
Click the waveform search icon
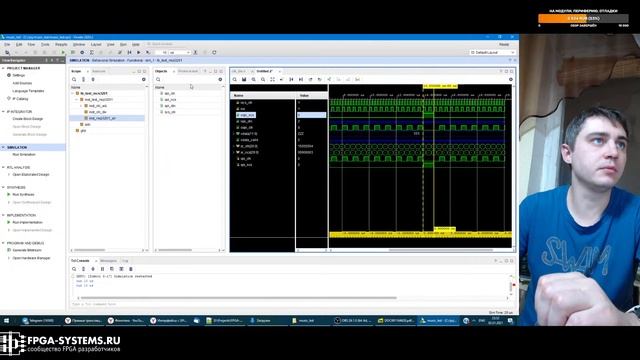[x=235, y=79]
